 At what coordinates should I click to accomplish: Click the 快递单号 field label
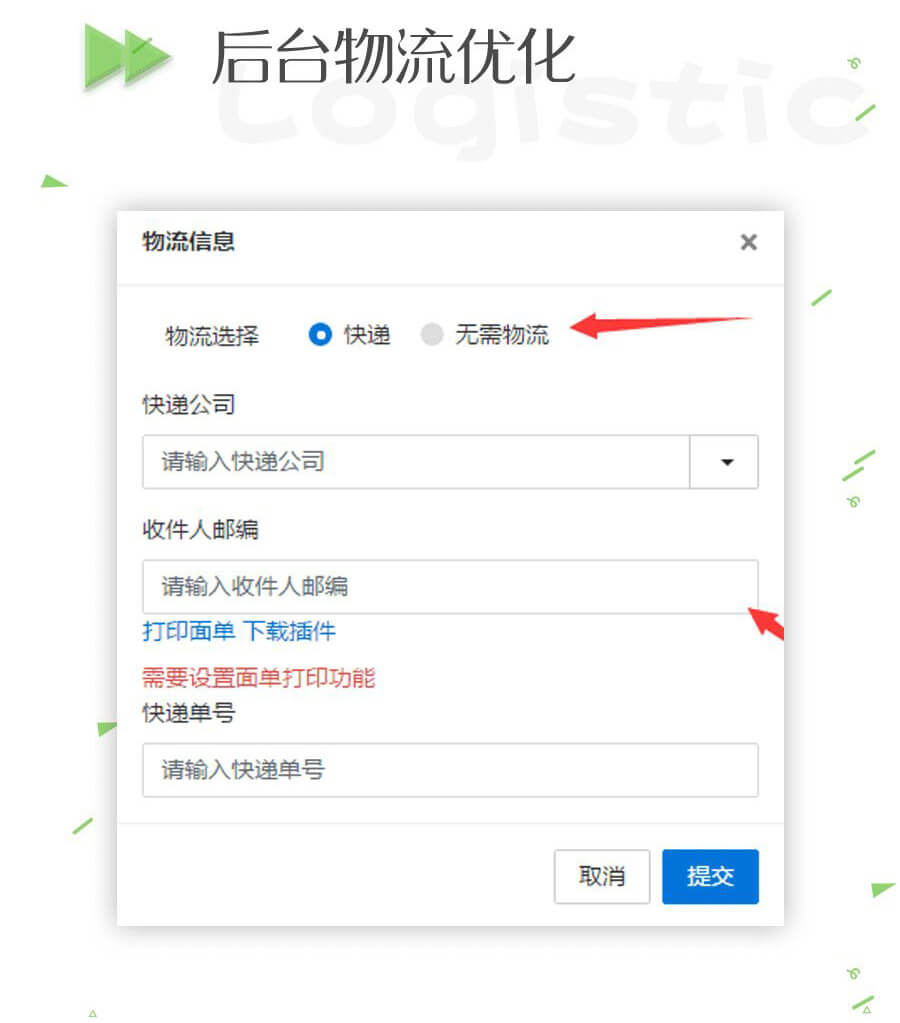[x=189, y=713]
